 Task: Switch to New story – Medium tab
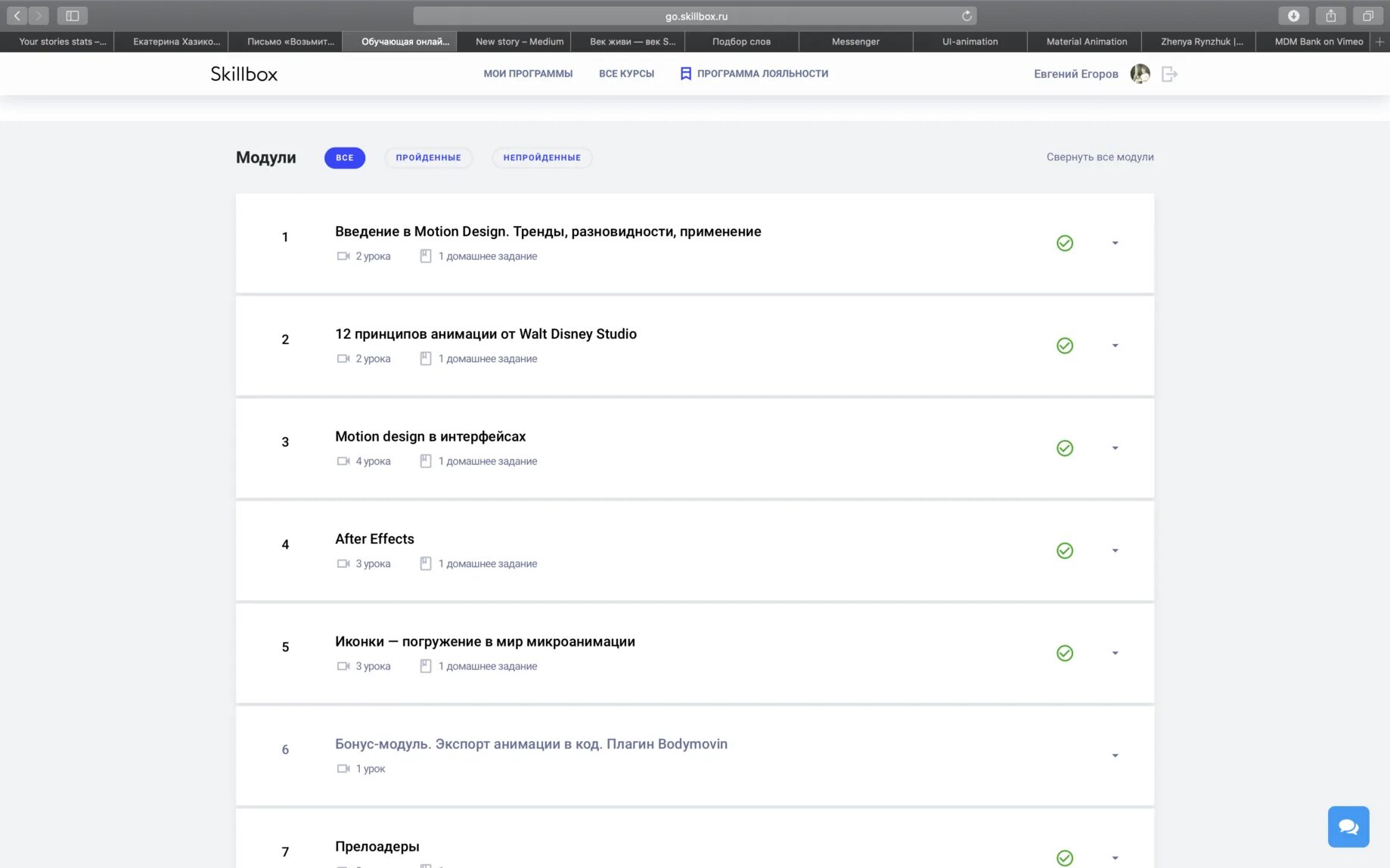(x=519, y=42)
